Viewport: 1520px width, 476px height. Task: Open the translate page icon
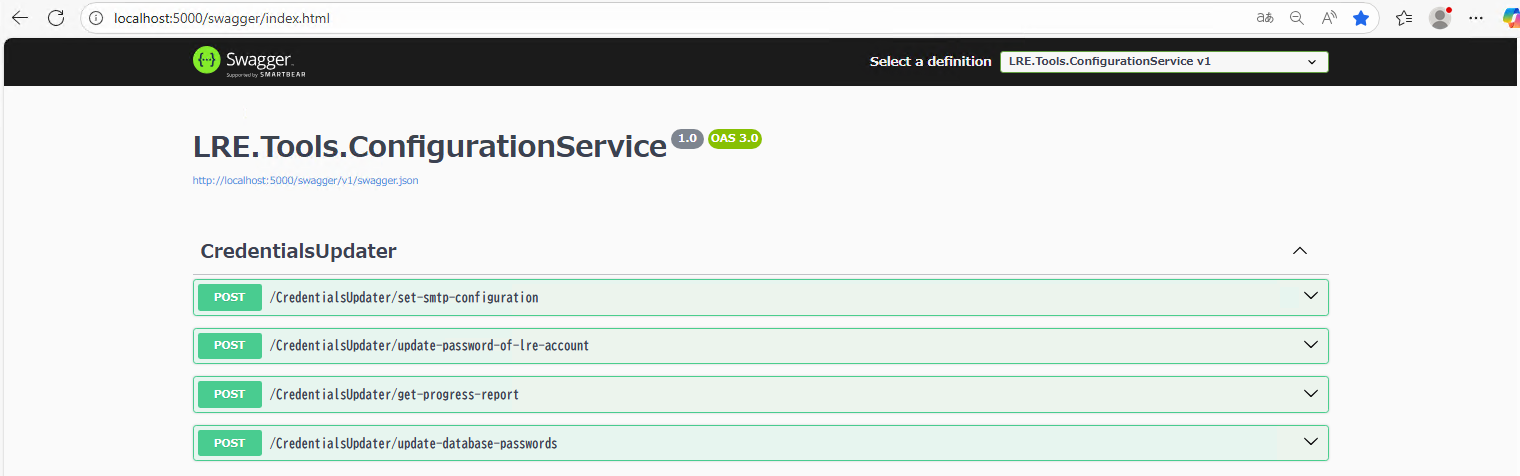(1265, 18)
